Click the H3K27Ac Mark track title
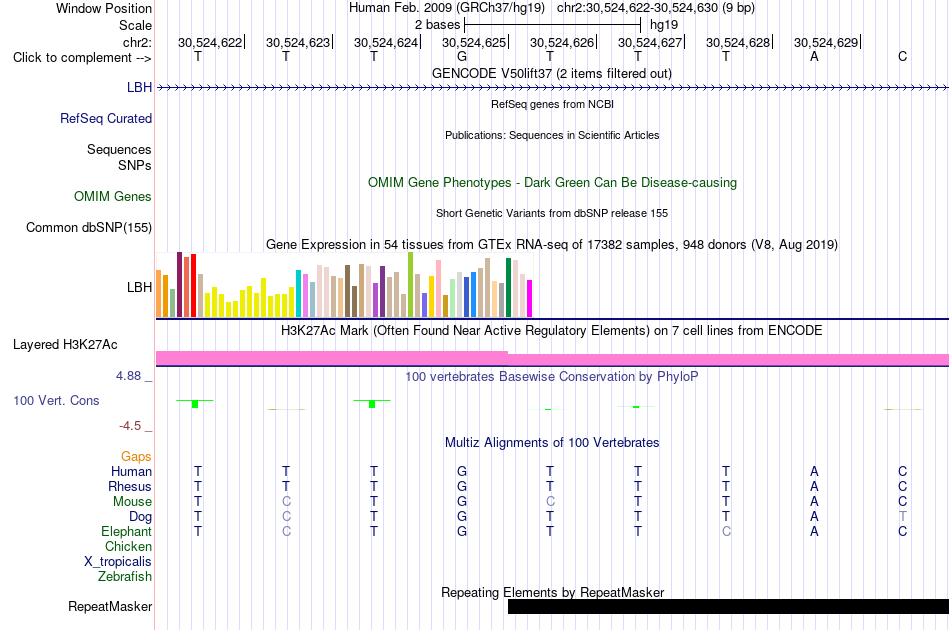The height and width of the screenshot is (630, 950). [552, 331]
